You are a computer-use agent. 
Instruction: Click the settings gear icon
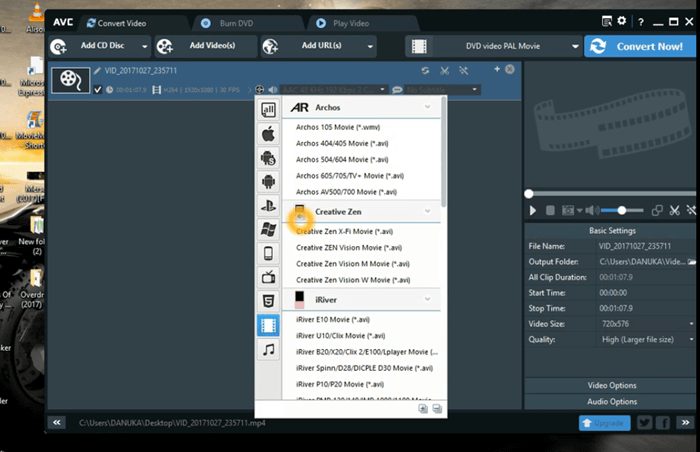click(621, 21)
